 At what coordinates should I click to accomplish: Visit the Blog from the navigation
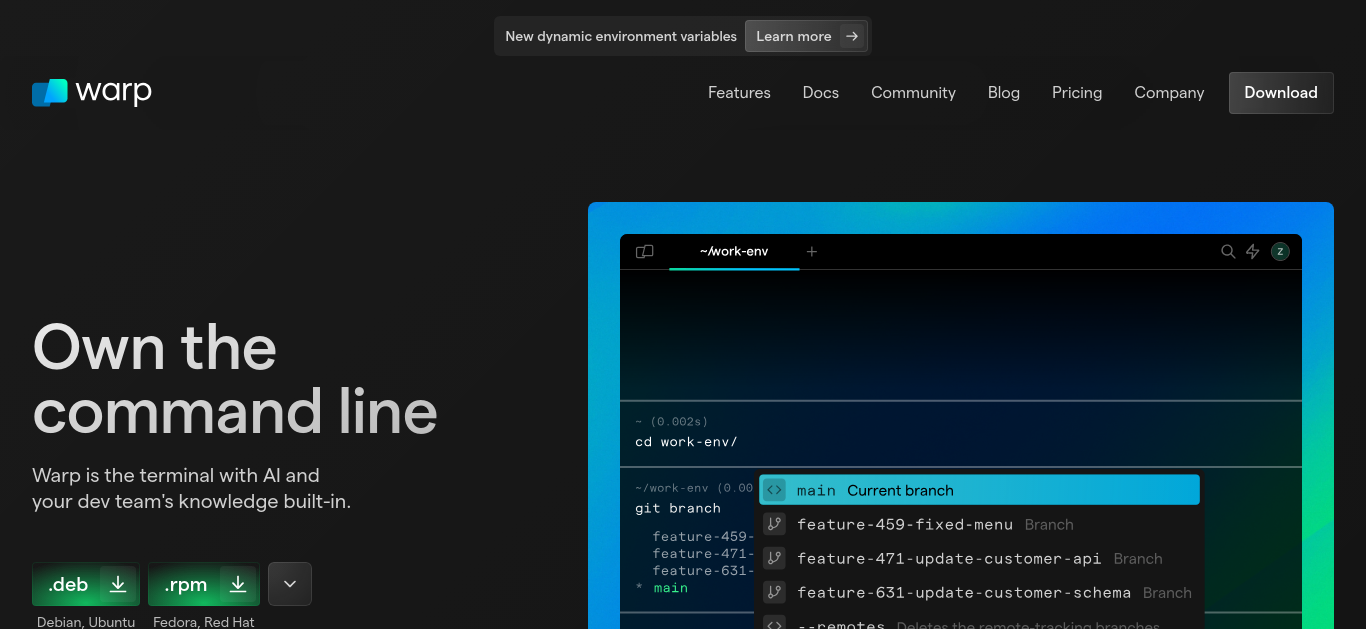[x=1004, y=93]
